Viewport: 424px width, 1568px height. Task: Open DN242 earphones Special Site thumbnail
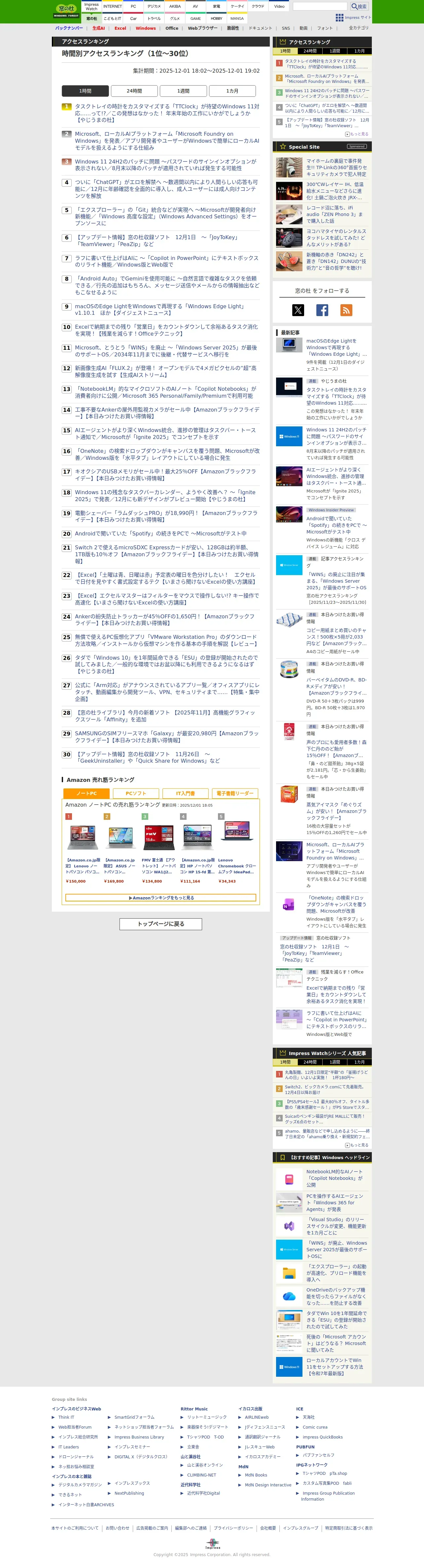pos(289,261)
